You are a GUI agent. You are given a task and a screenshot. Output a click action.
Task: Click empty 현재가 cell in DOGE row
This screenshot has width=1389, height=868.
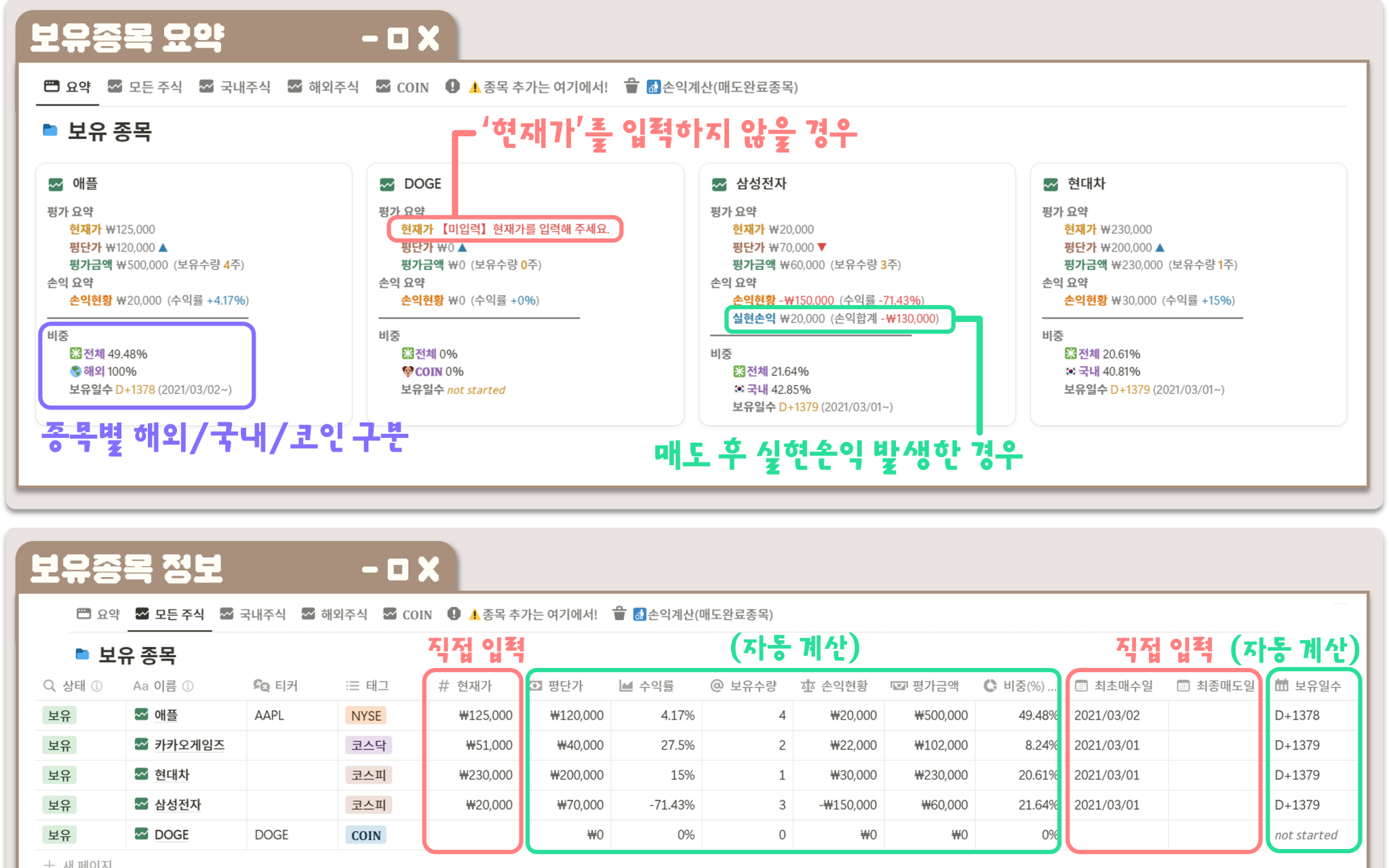point(473,835)
